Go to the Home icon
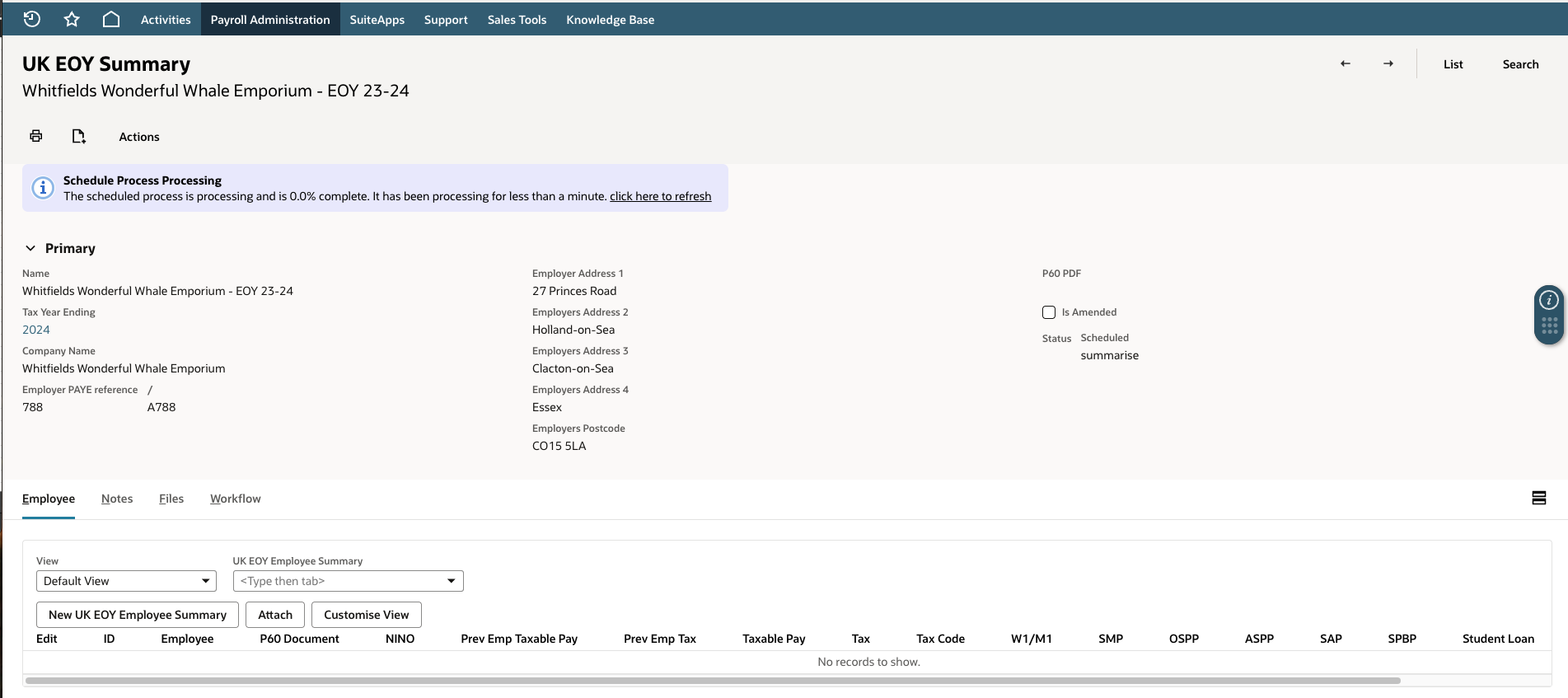The height and width of the screenshot is (698, 1568). [x=111, y=19]
